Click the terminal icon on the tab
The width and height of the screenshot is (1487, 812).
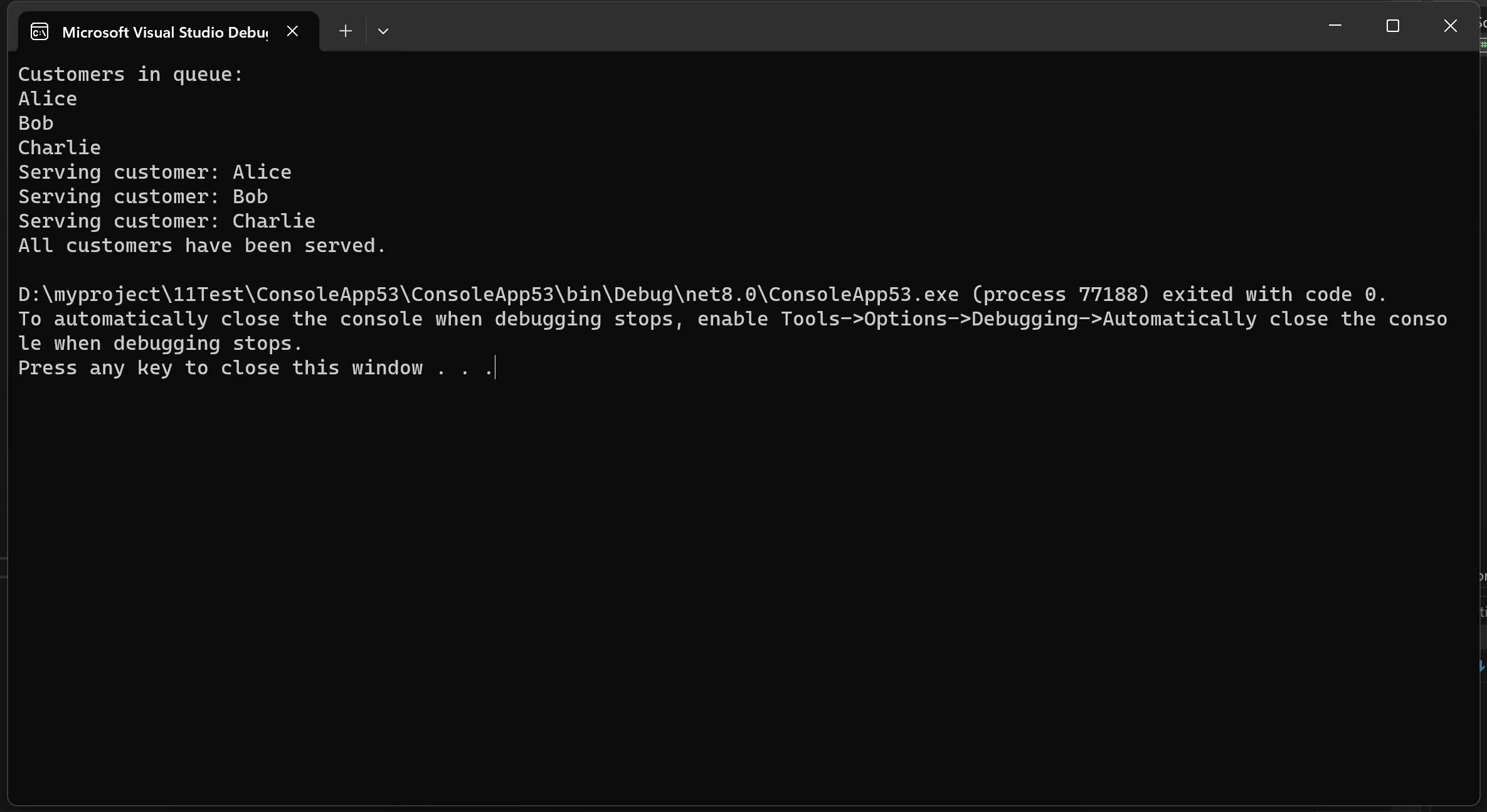(40, 31)
